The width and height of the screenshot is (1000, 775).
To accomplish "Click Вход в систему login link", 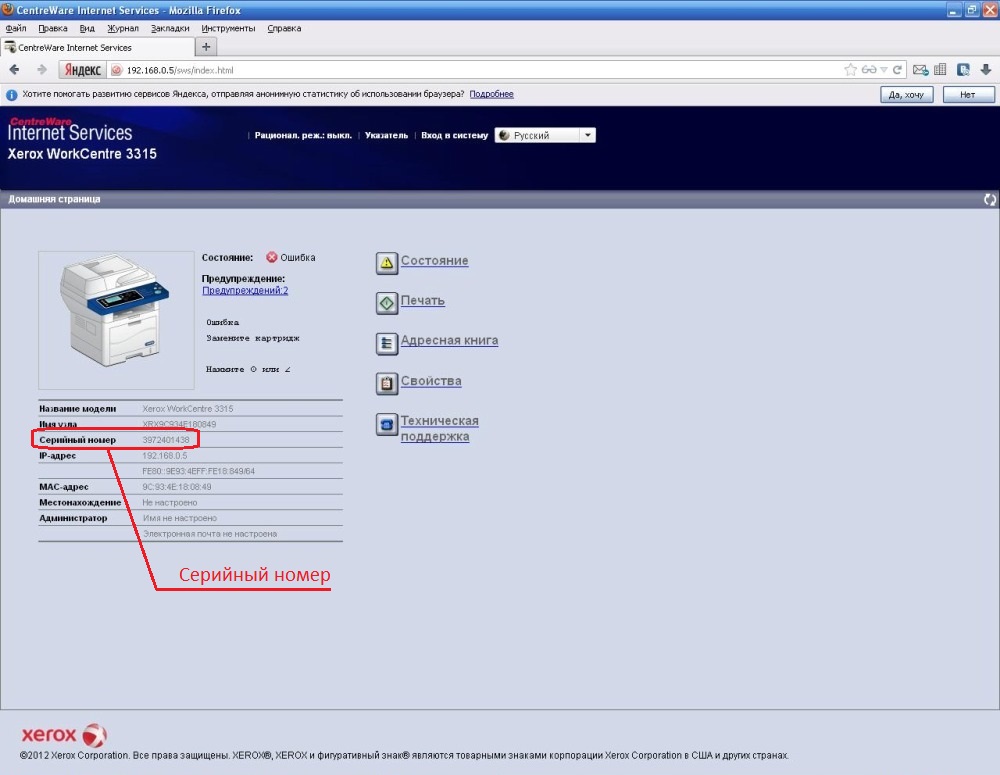I will pyautogui.click(x=455, y=135).
